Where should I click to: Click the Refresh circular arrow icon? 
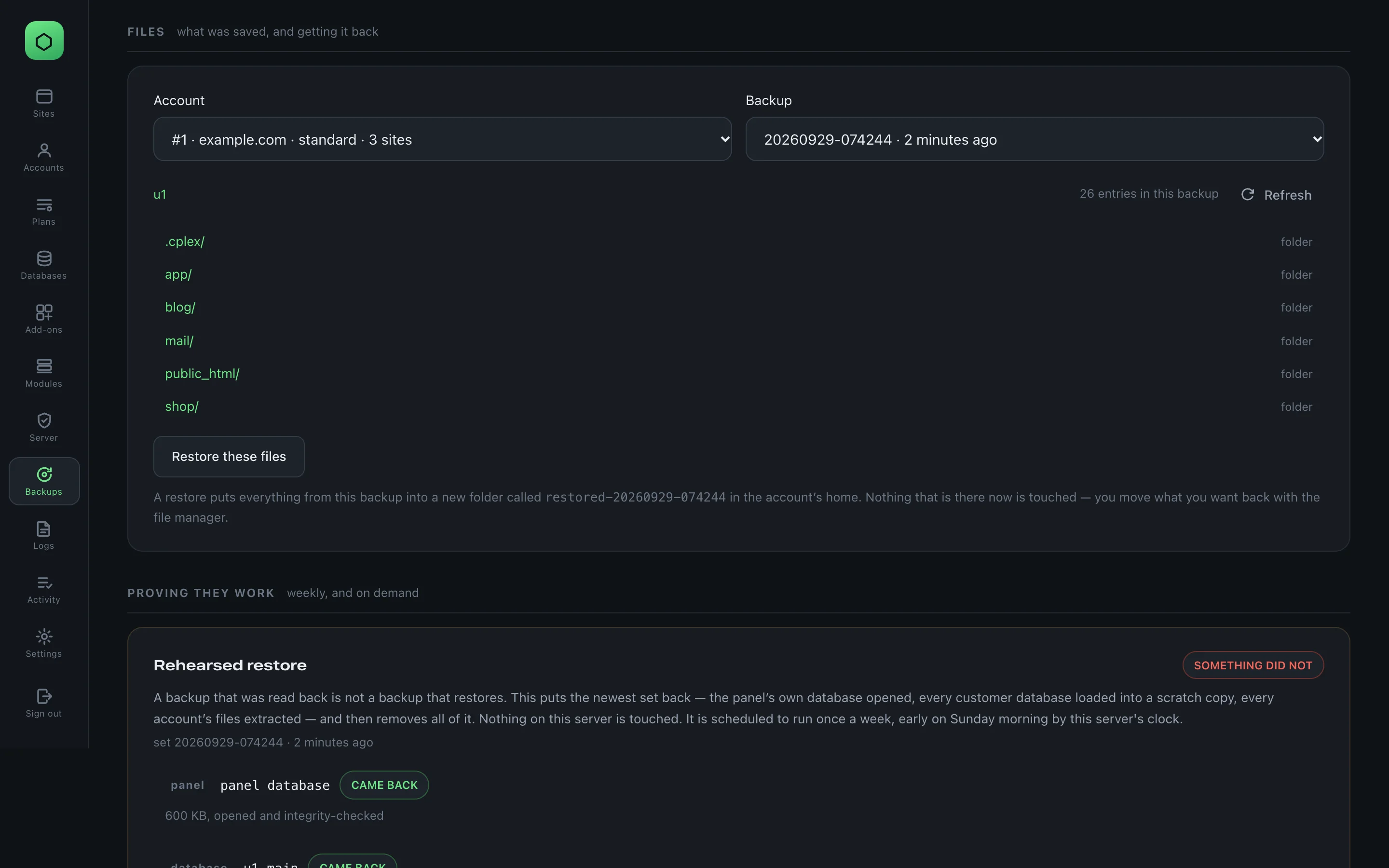click(x=1248, y=195)
